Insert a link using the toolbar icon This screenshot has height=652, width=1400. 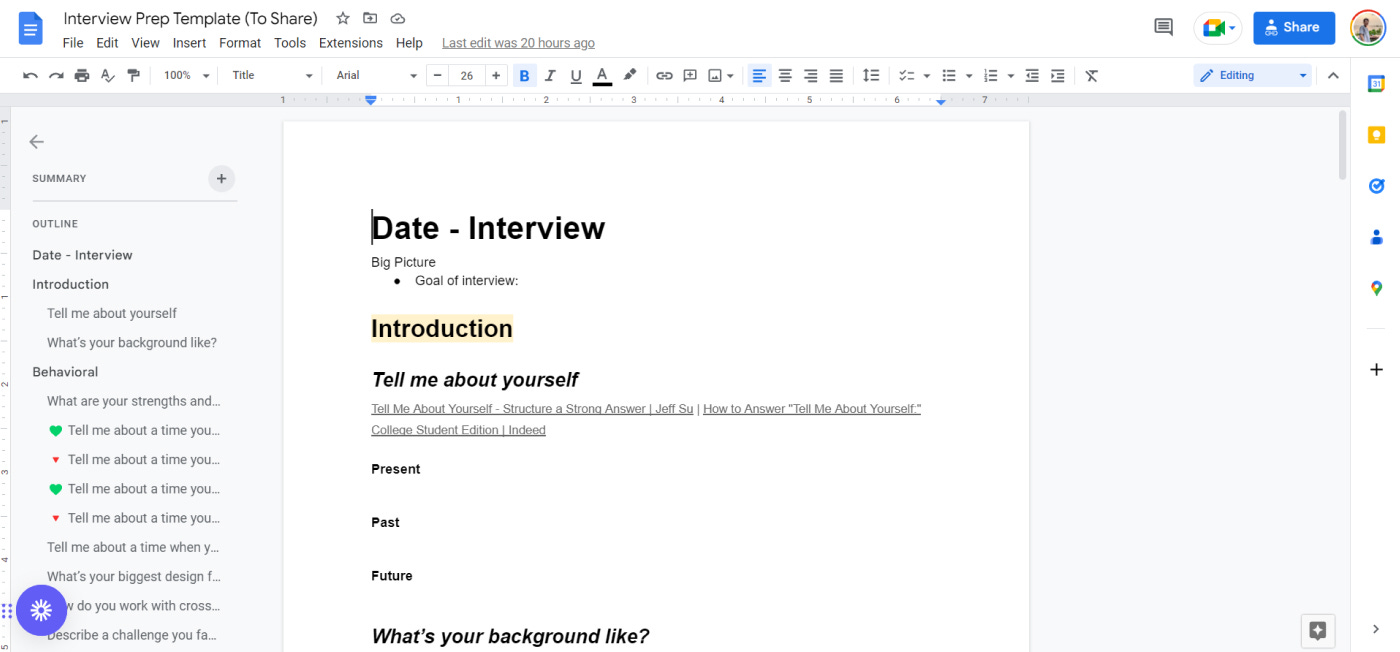click(x=663, y=75)
